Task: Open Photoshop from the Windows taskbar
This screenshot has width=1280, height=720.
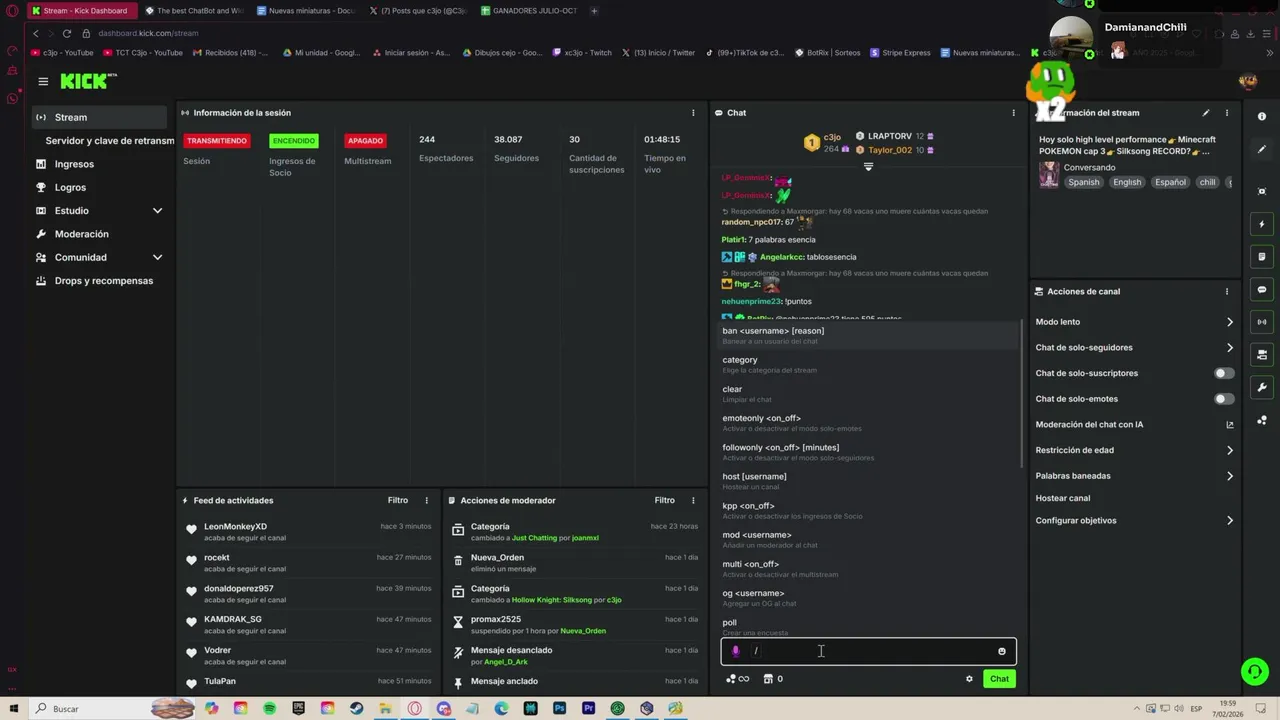Action: coord(559,709)
